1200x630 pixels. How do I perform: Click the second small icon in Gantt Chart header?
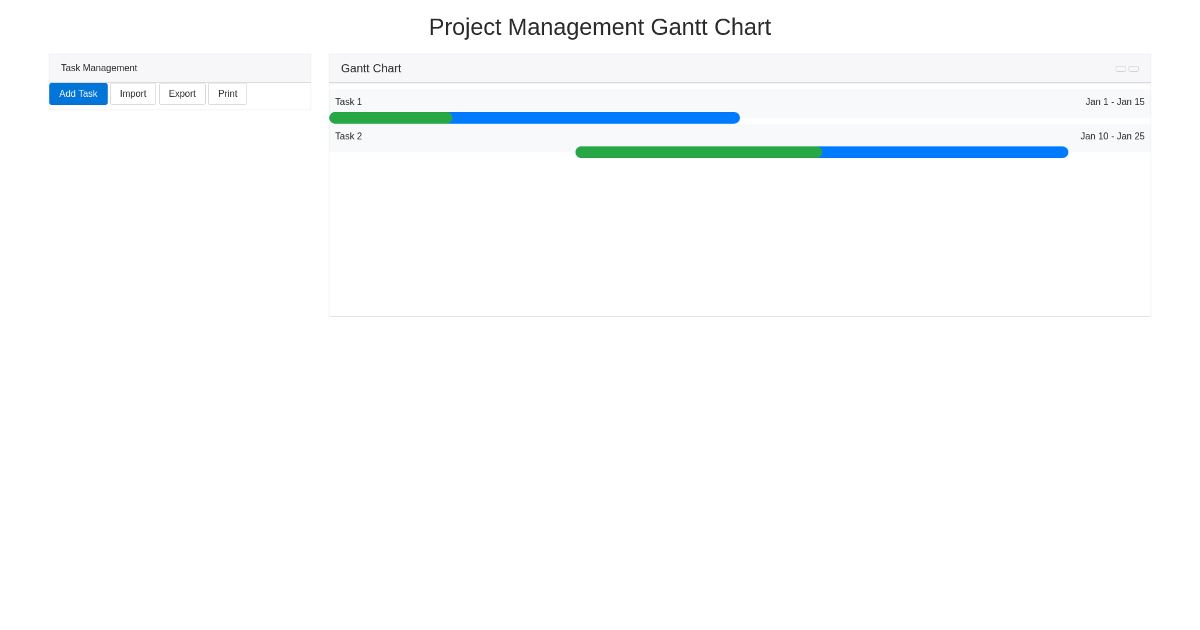pos(1133,68)
